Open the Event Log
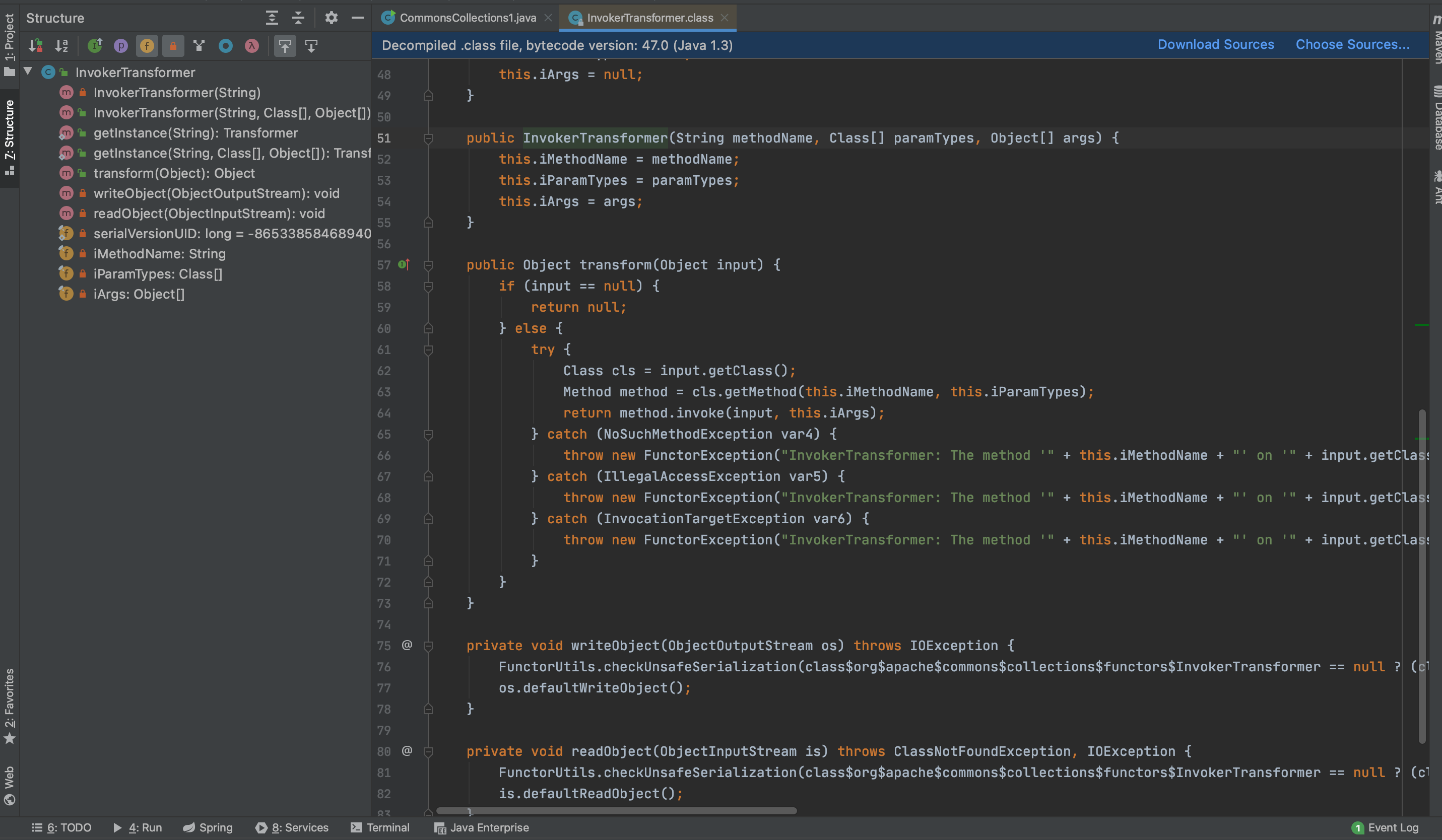Viewport: 1442px width, 840px height. [x=1386, y=827]
